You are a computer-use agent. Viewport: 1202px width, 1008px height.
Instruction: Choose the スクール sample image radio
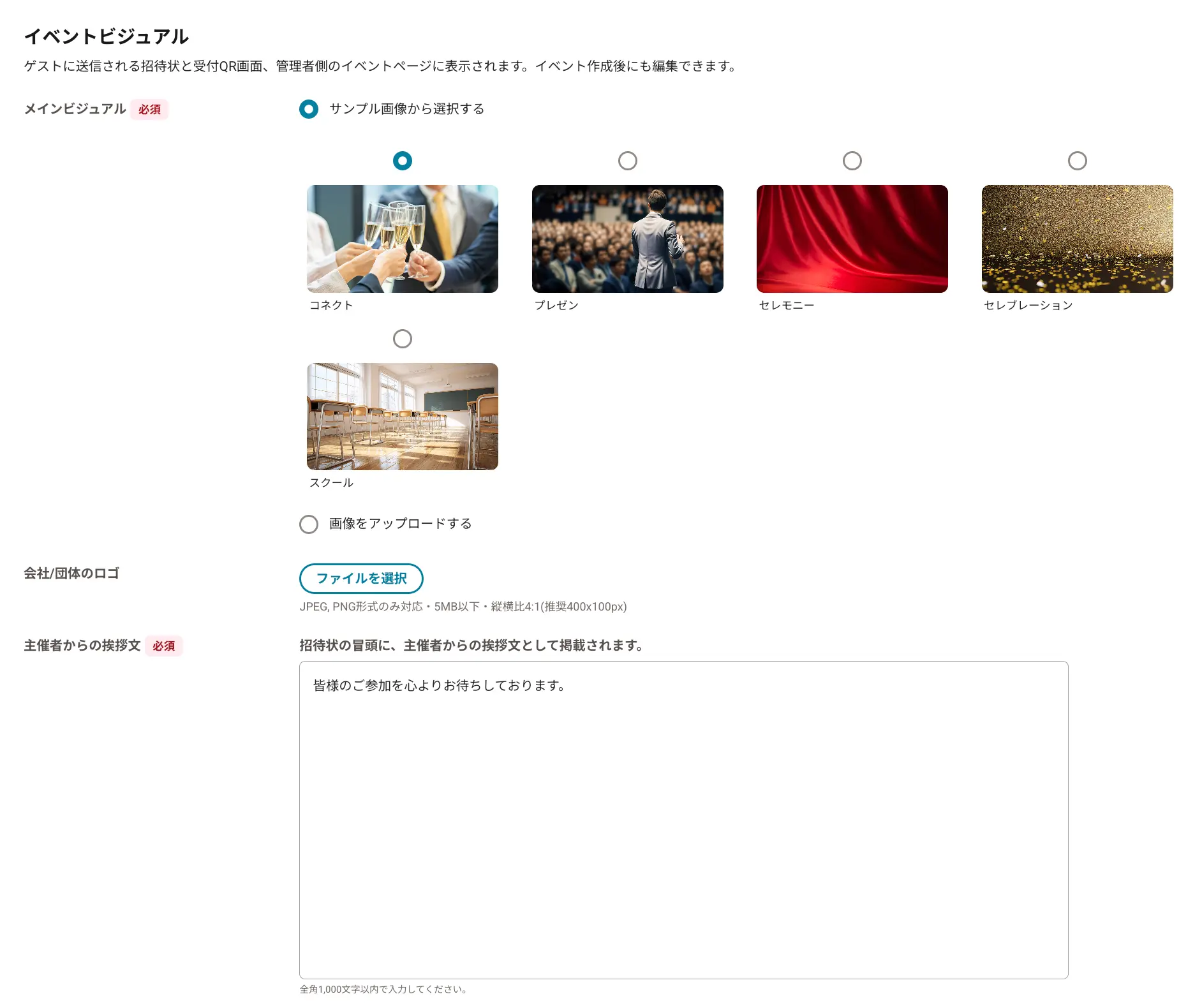(x=403, y=339)
